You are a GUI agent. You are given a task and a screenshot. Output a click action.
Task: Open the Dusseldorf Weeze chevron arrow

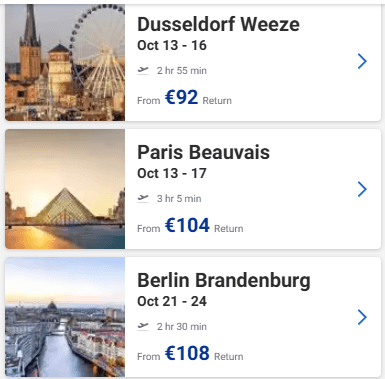click(x=362, y=61)
